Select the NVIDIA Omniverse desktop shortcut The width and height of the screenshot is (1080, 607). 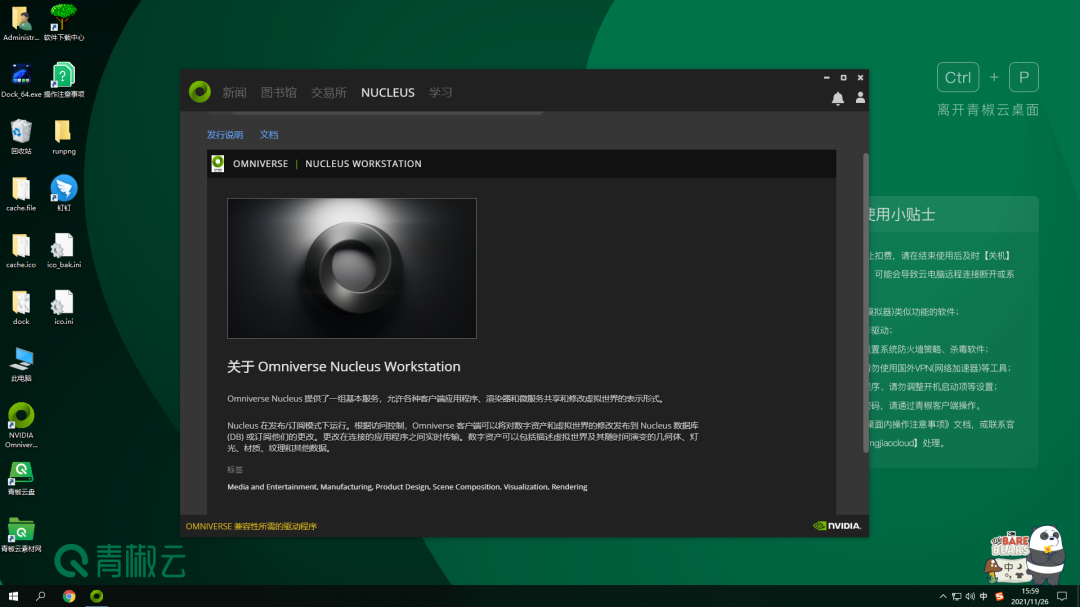[x=21, y=425]
